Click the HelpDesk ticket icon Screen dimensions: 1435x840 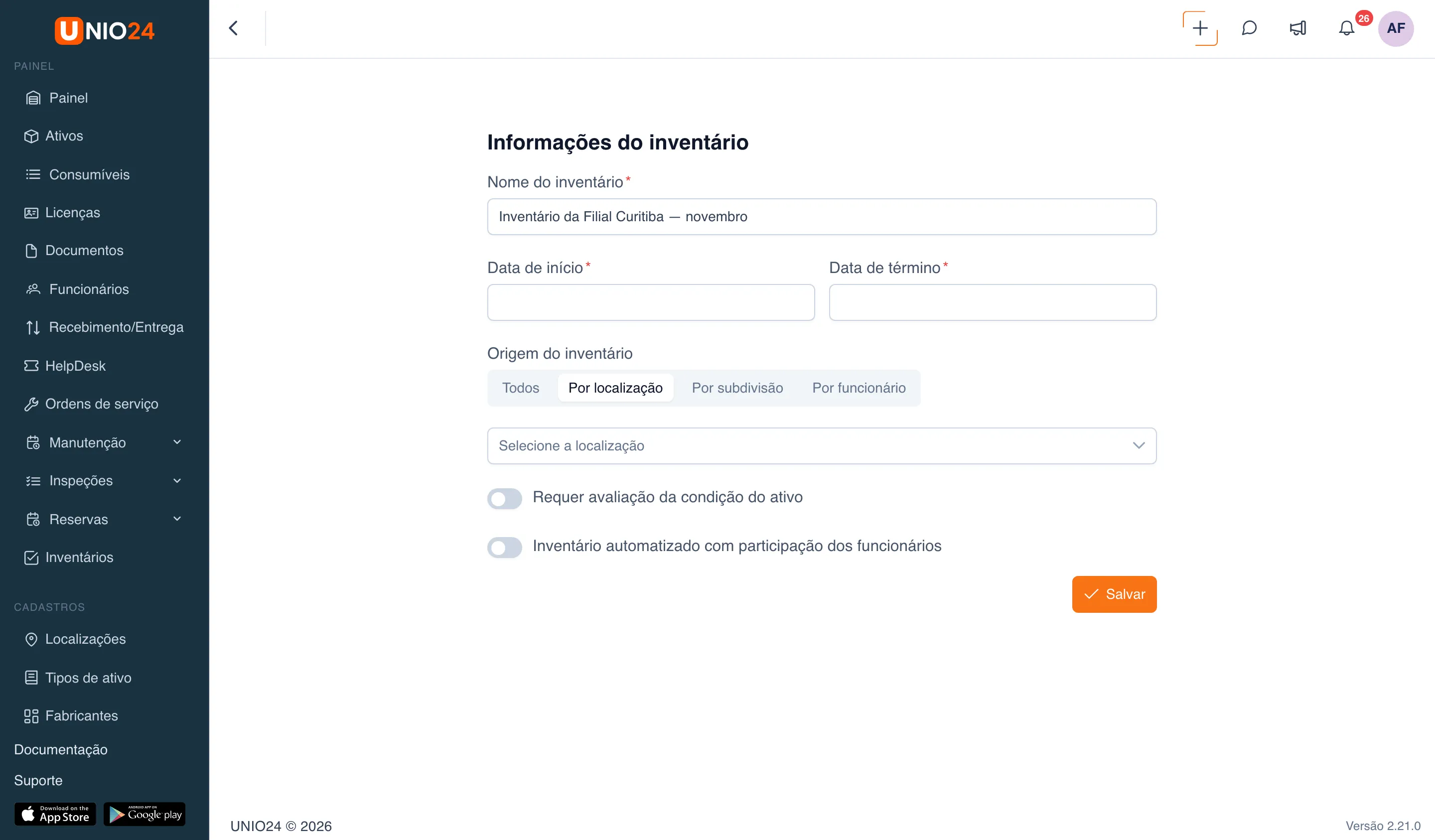tap(31, 366)
